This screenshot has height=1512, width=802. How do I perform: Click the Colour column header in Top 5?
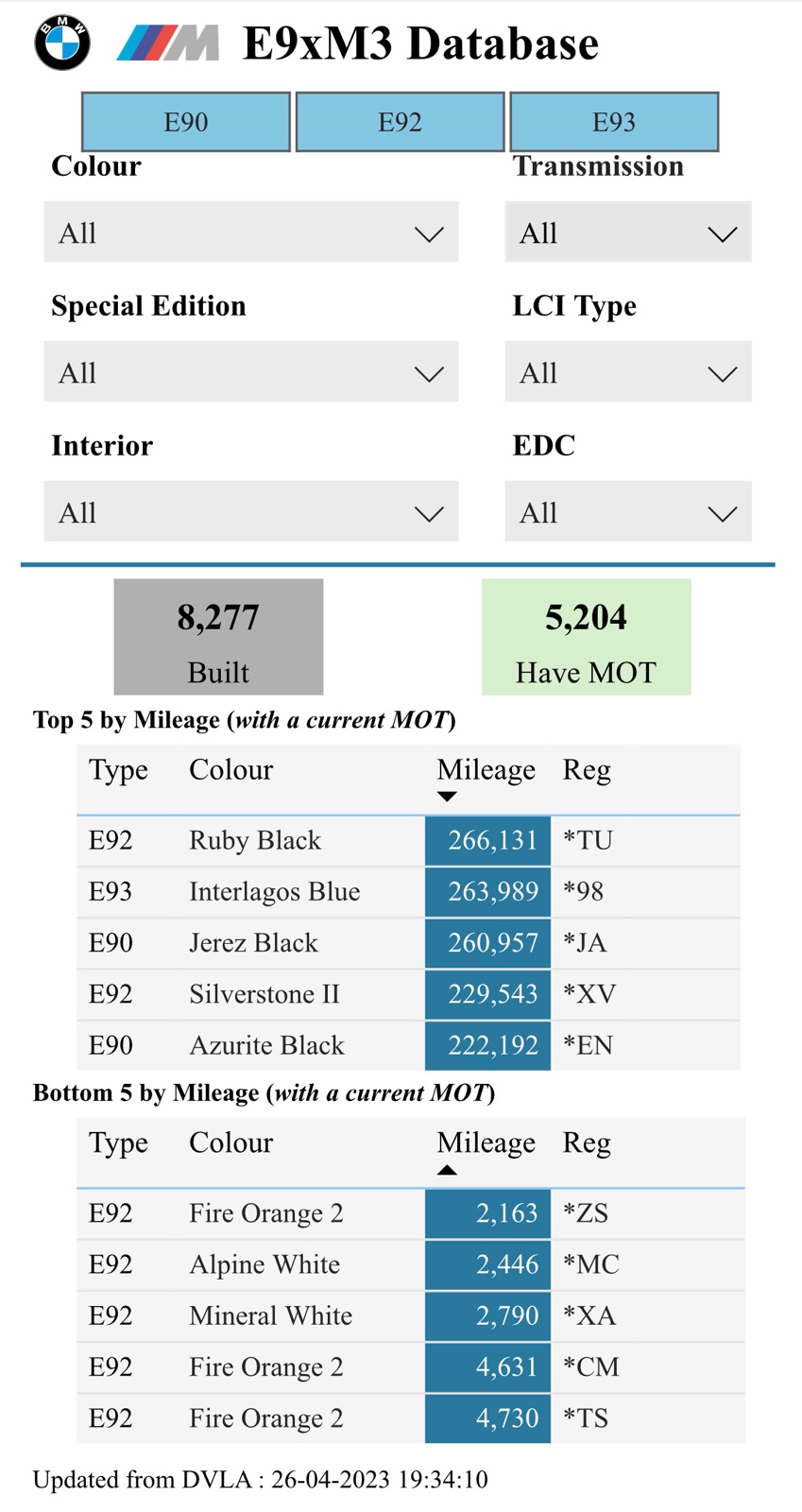(x=230, y=769)
